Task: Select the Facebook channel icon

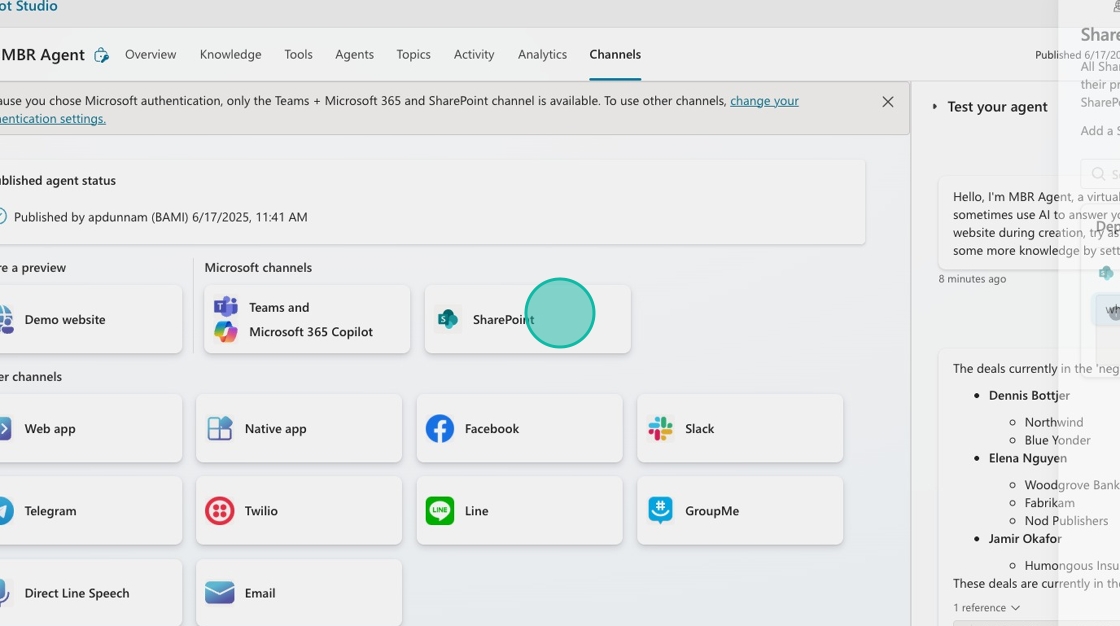Action: click(x=439, y=428)
